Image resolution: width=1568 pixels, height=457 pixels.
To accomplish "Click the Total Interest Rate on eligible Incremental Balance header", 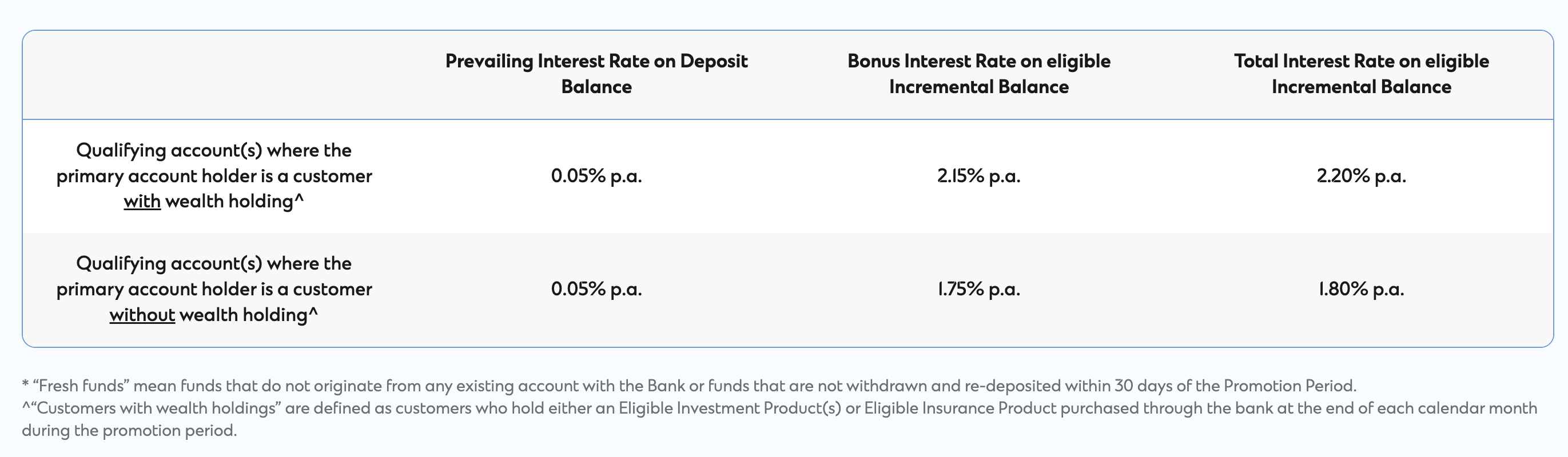I will pyautogui.click(x=1361, y=74).
